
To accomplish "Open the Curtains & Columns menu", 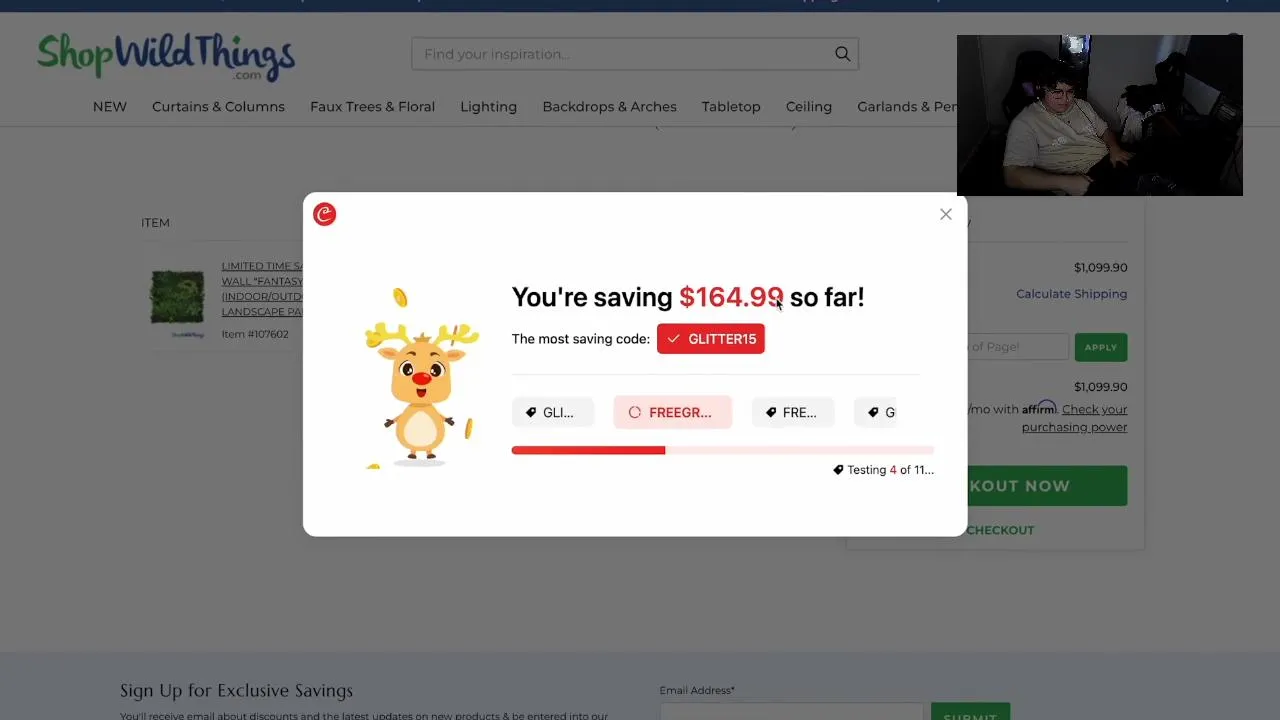I will point(218,107).
